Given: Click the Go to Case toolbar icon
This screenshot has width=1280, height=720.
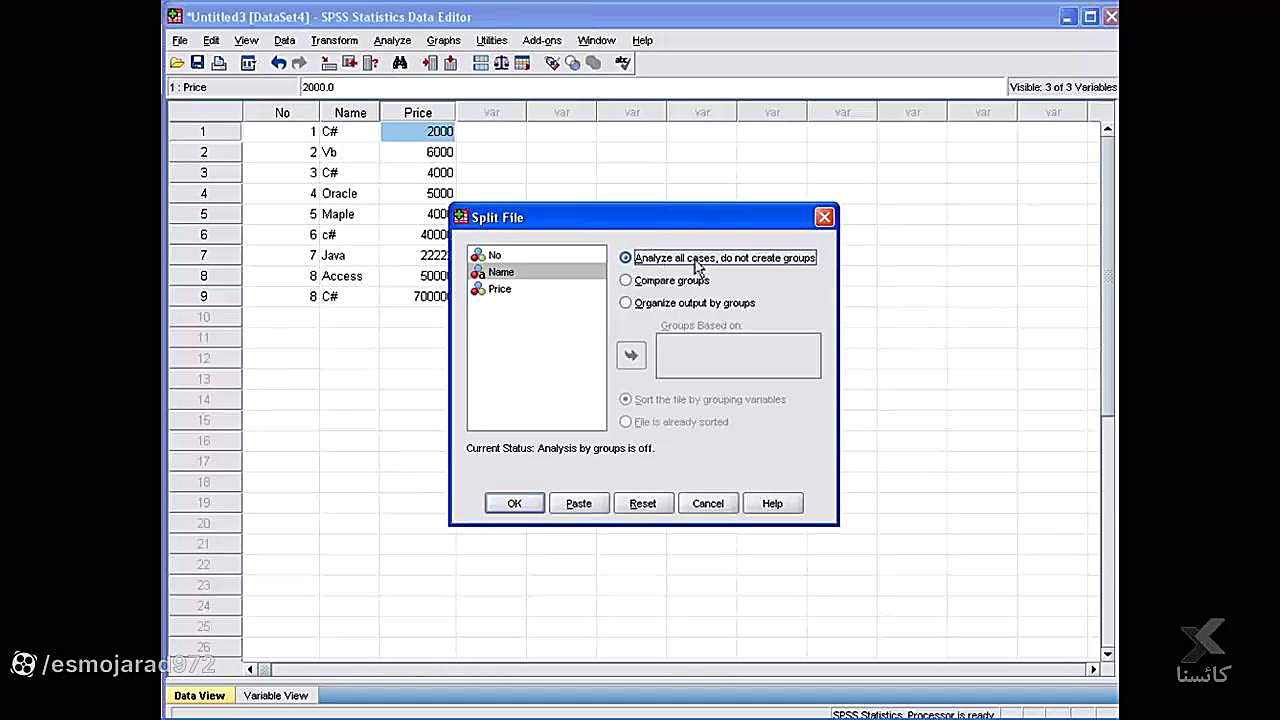Looking at the screenshot, I should pyautogui.click(x=329, y=63).
